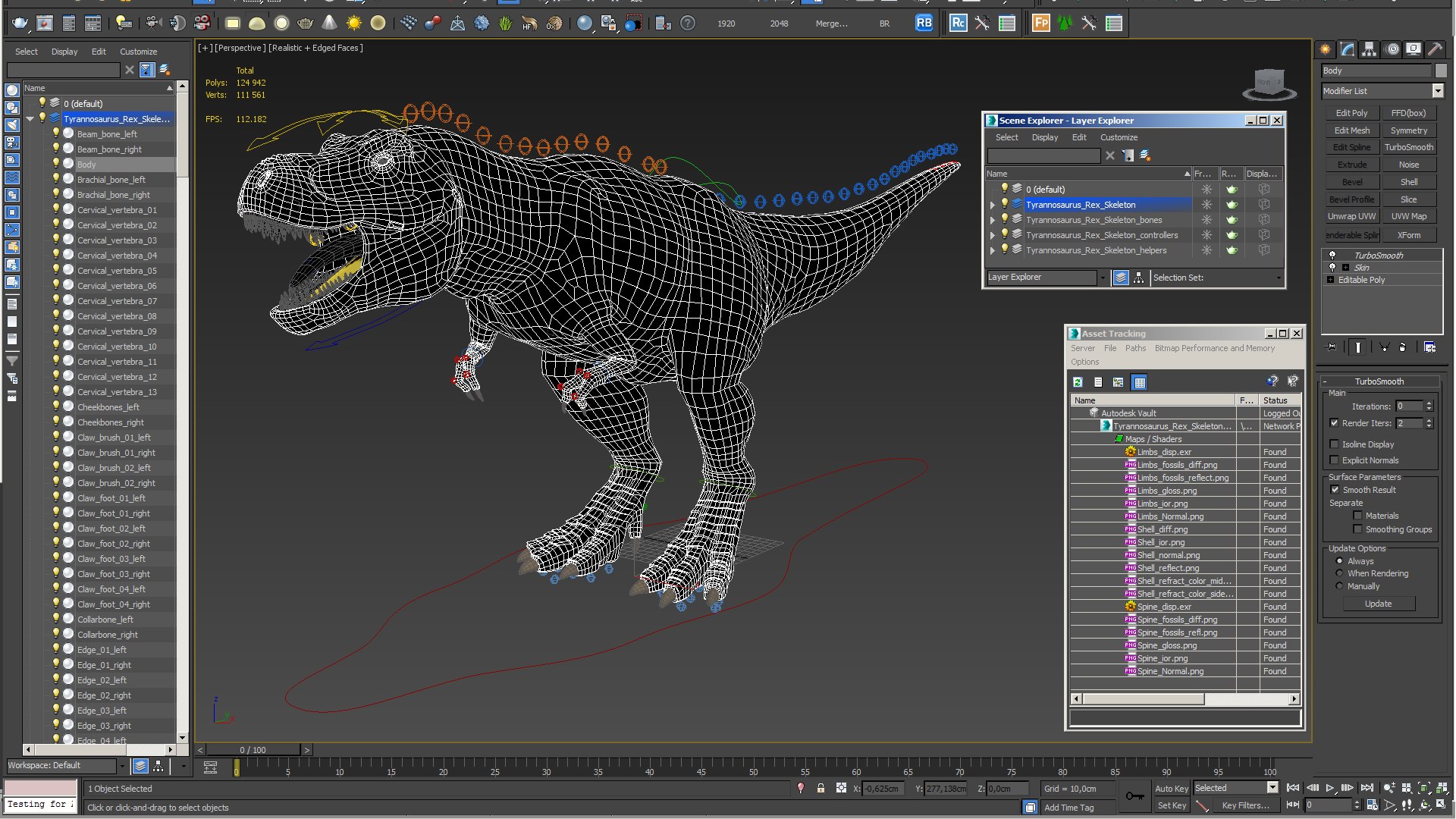The image size is (1456, 819).
Task: Select the Always update option
Action: 1339,561
